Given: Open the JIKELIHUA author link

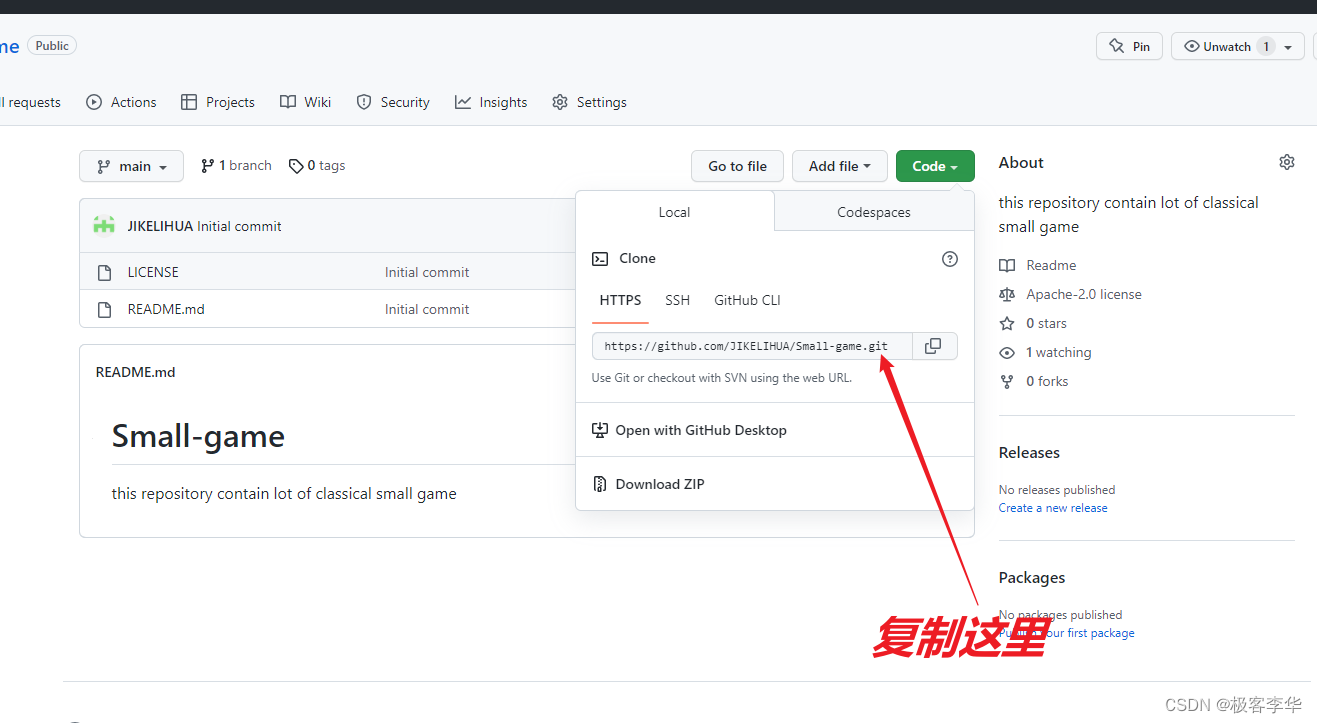Looking at the screenshot, I should tap(160, 226).
